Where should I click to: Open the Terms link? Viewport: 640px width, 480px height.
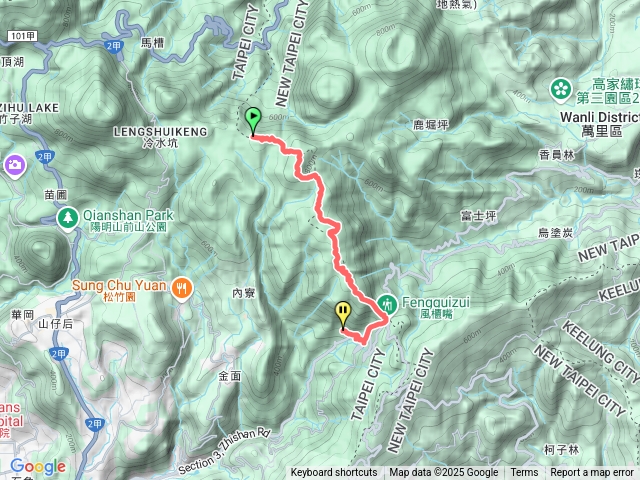pos(524,473)
